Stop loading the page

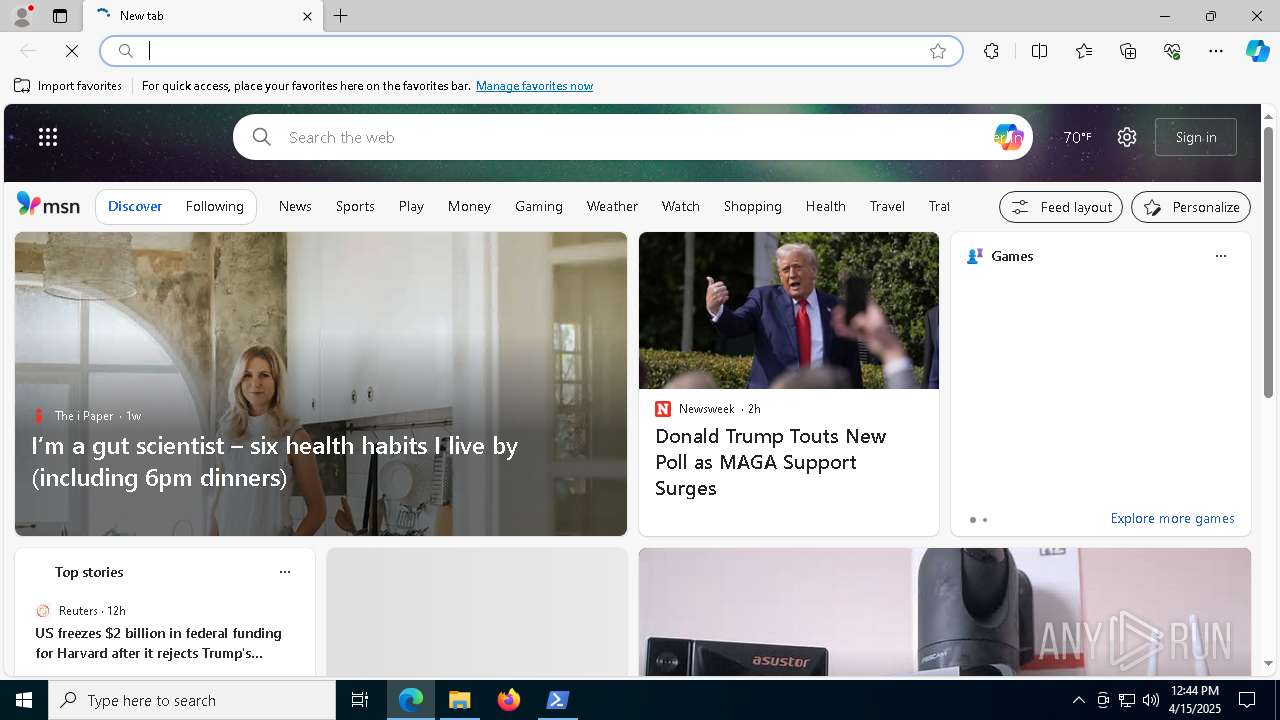[x=72, y=51]
